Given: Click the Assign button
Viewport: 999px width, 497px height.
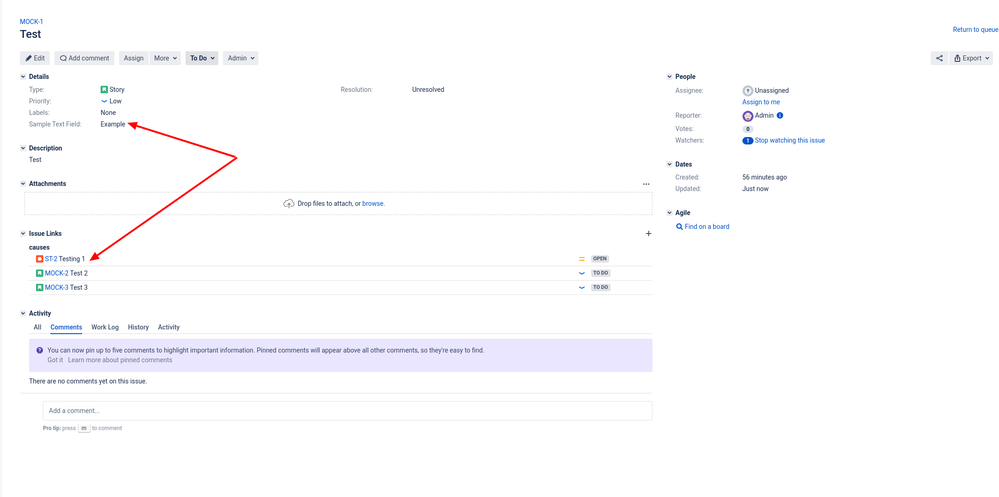Looking at the screenshot, I should tap(133, 58).
